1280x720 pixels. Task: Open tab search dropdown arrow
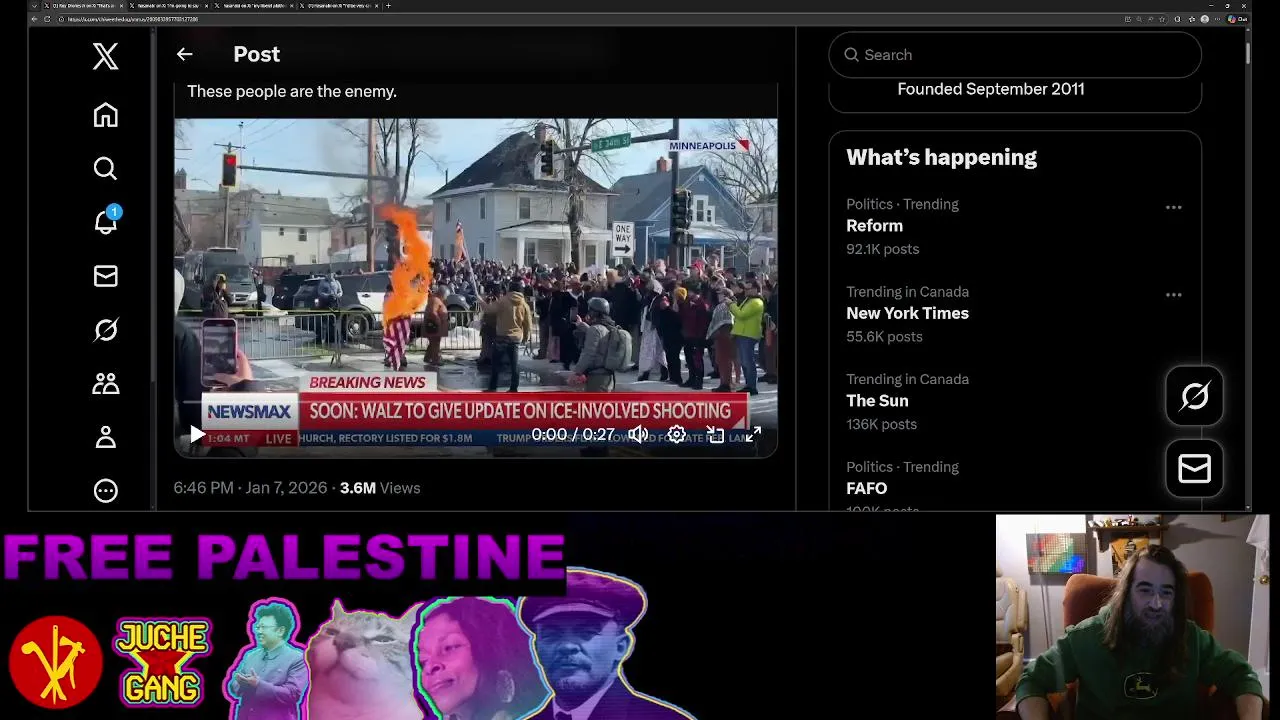(34, 6)
